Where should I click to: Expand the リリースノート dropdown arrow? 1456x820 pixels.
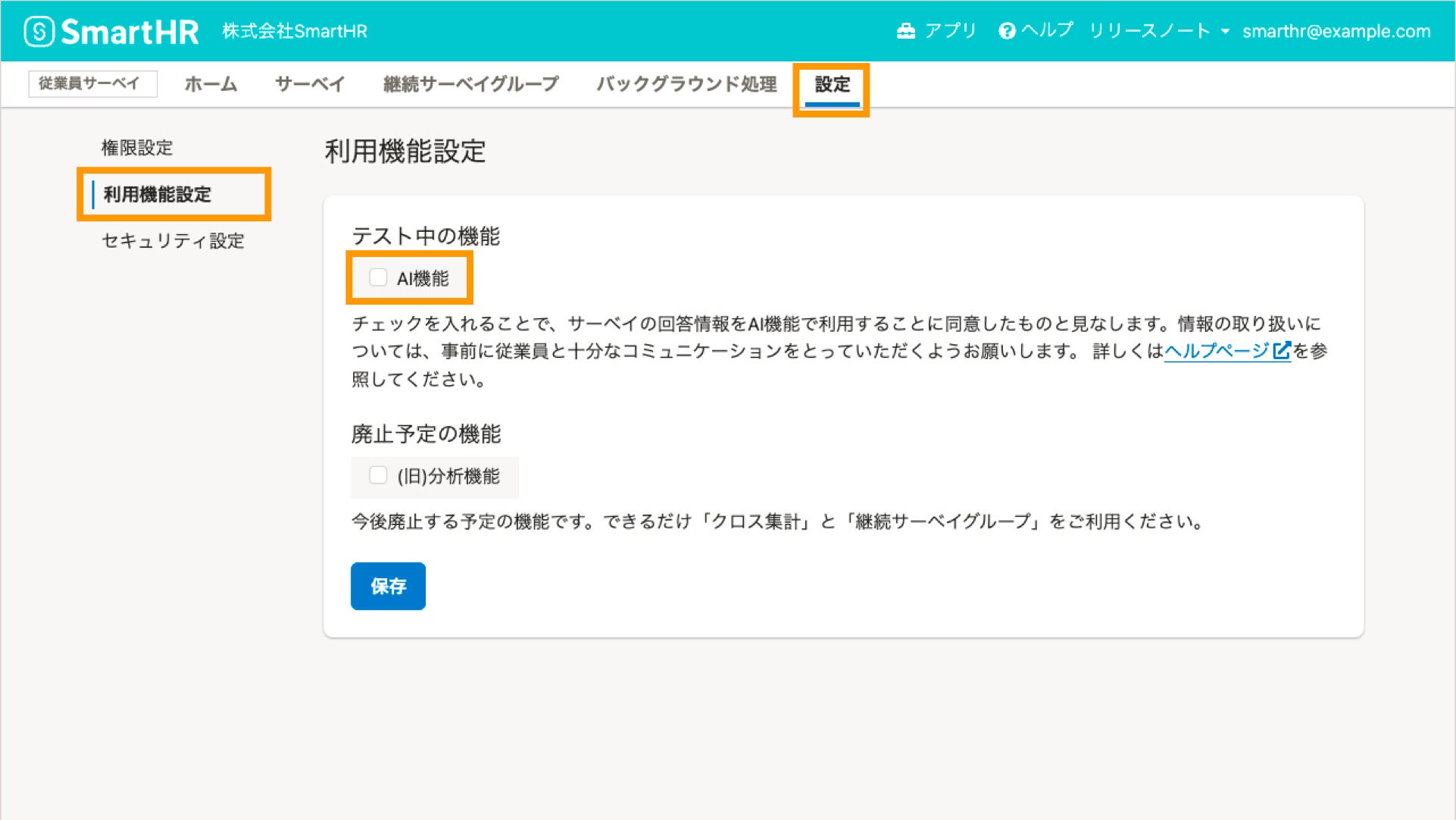point(1225,31)
